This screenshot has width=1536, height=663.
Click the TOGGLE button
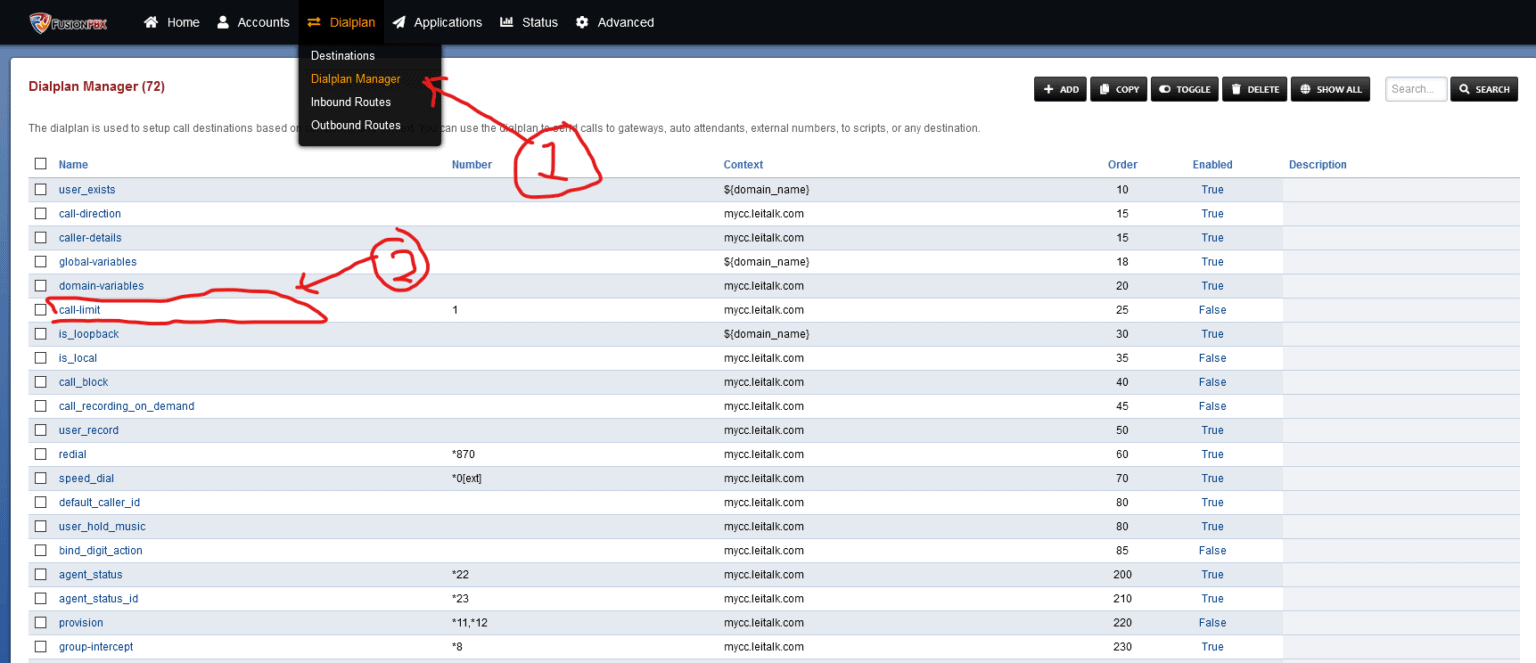tap(1184, 89)
